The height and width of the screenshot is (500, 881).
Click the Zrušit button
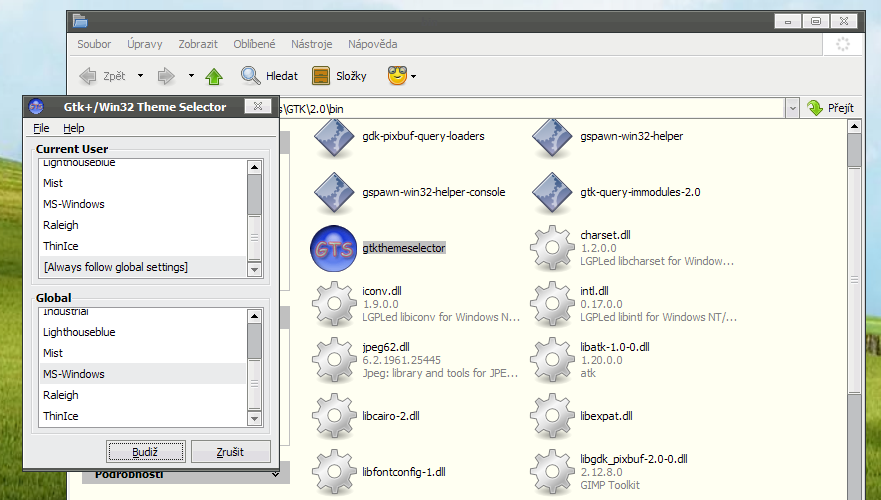pyautogui.click(x=230, y=452)
